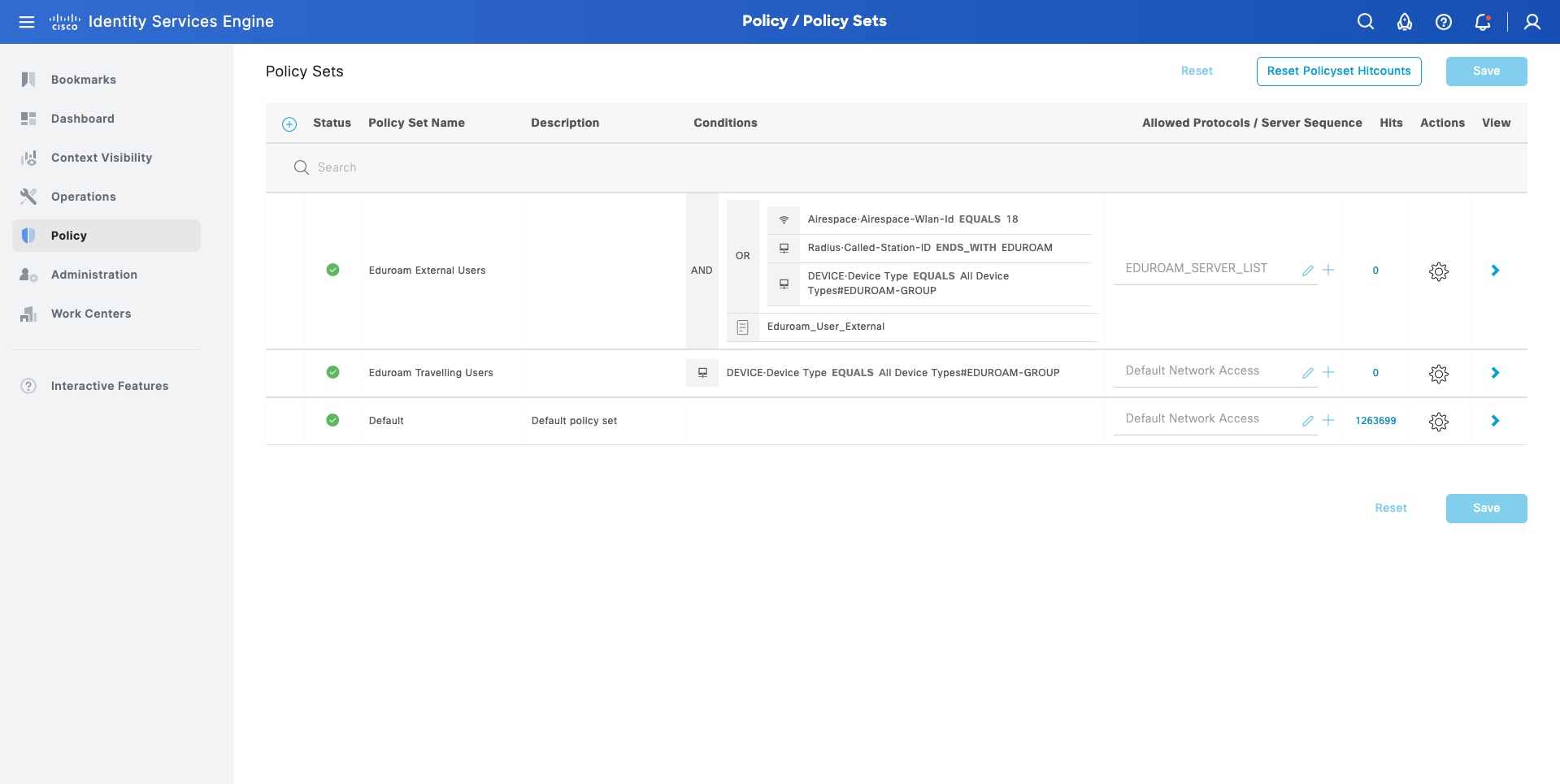
Task: Click the Reset Policyset Hitcounts button
Action: click(x=1339, y=71)
